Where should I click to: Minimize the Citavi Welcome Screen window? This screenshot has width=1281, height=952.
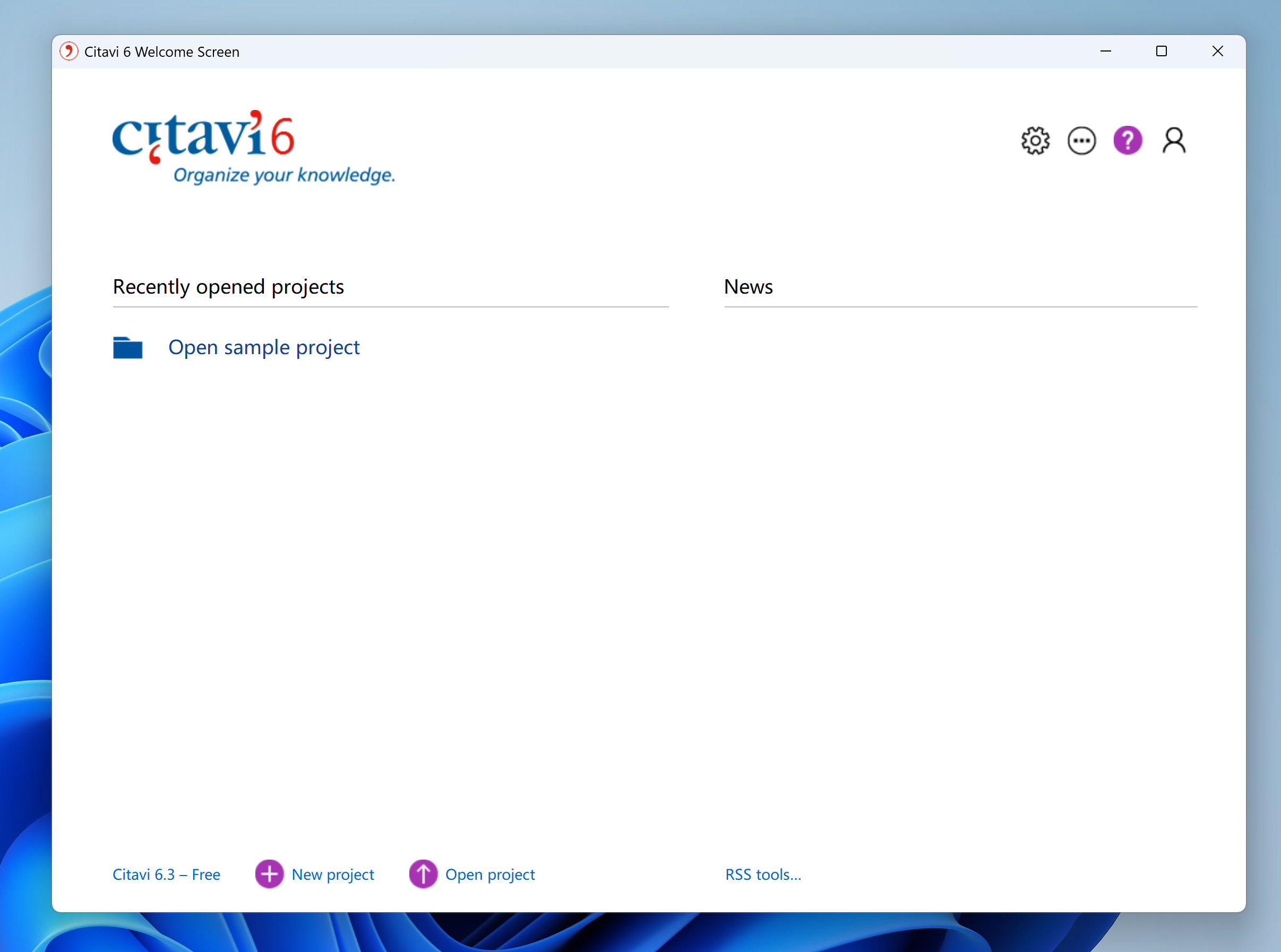[x=1105, y=52]
